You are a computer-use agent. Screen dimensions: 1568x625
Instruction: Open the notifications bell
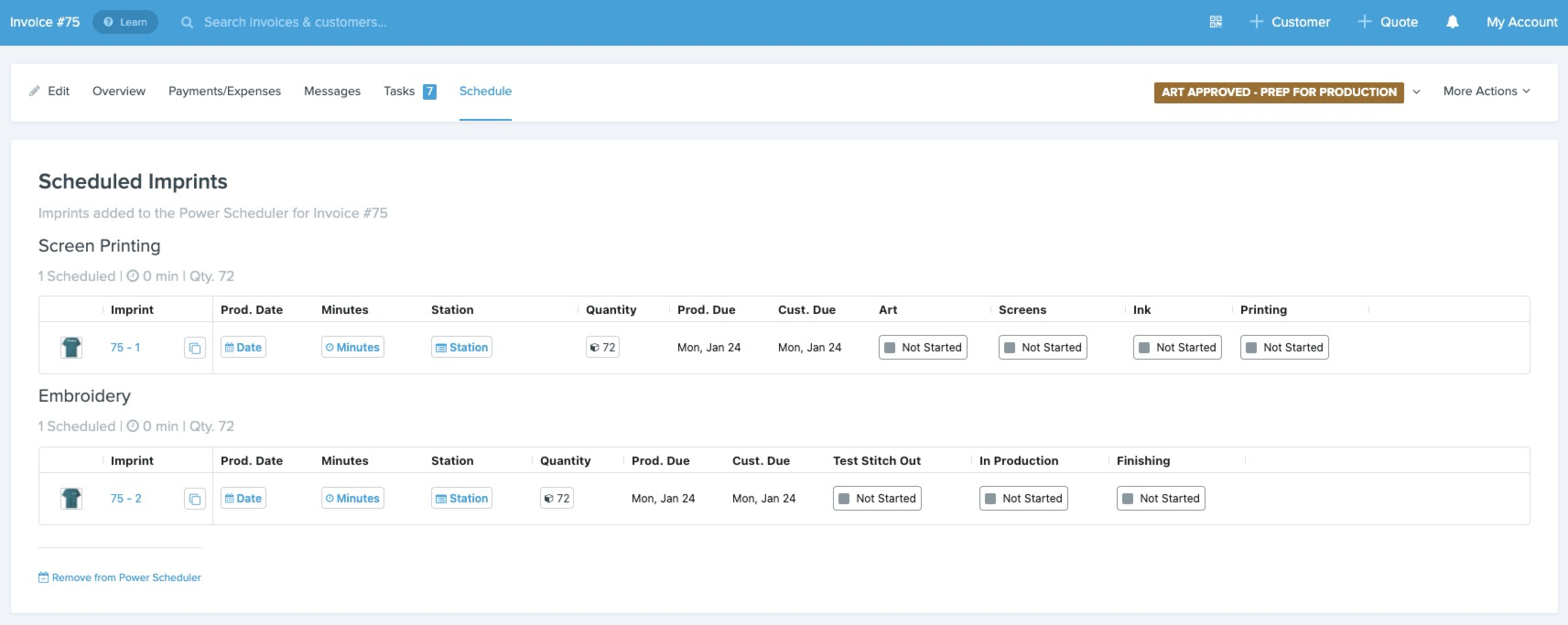click(1452, 22)
